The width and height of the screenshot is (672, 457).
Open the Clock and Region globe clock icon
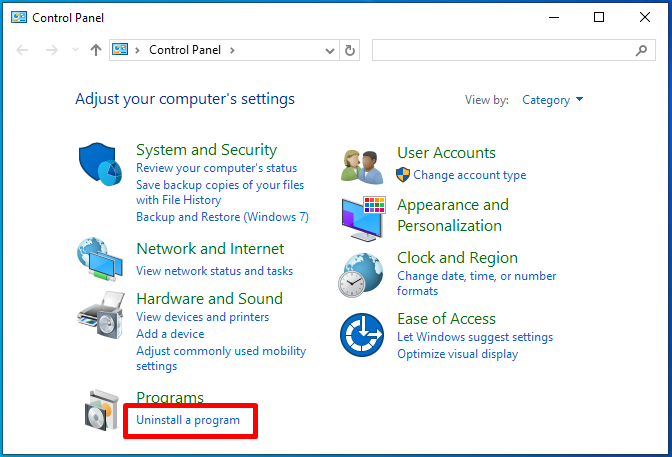360,275
